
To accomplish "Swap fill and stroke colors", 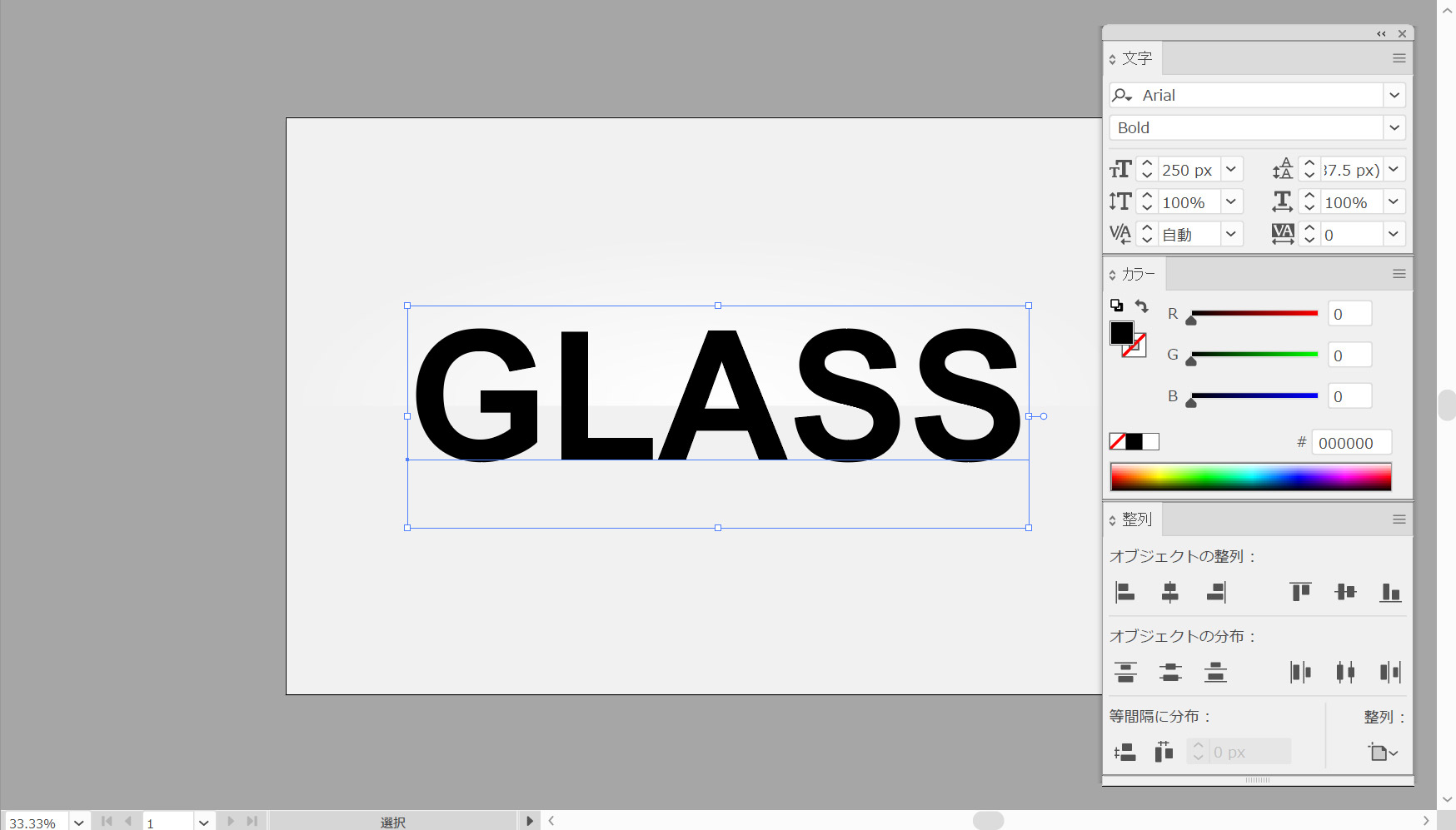I will click(1142, 306).
